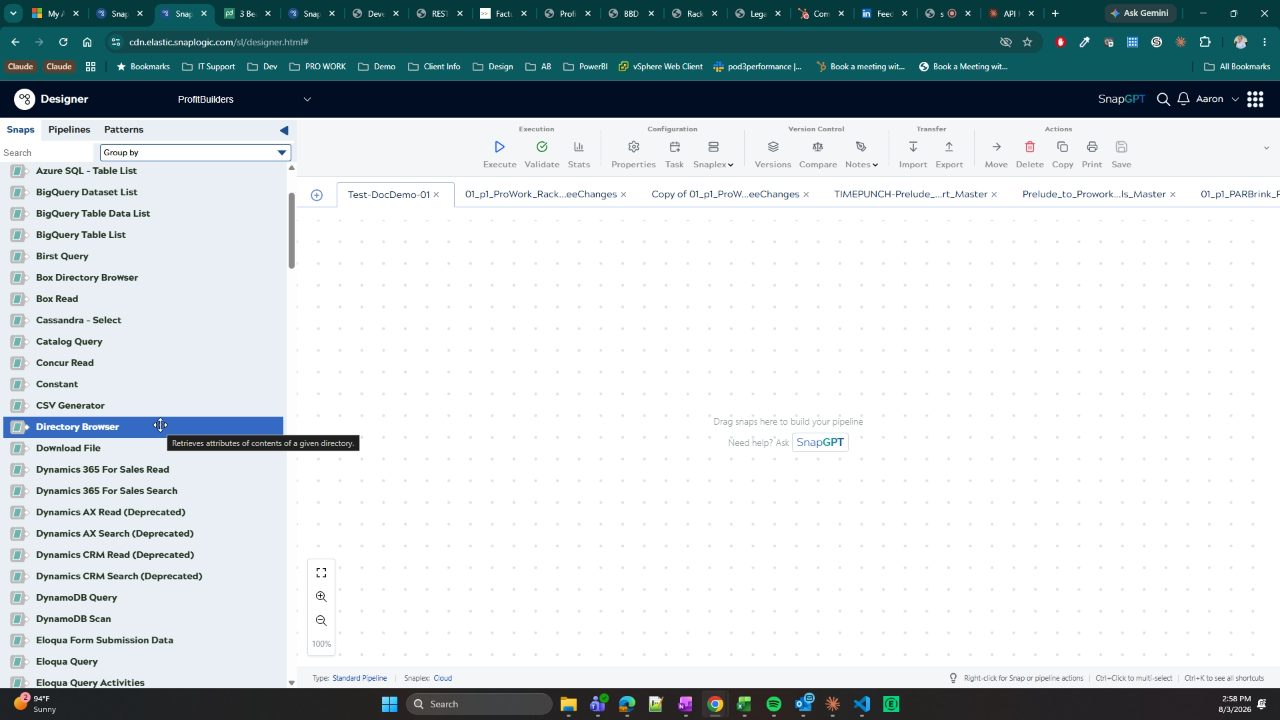The image size is (1280, 720).
Task: Select the Dynamics 365 For Sales Read snap
Action: point(102,469)
